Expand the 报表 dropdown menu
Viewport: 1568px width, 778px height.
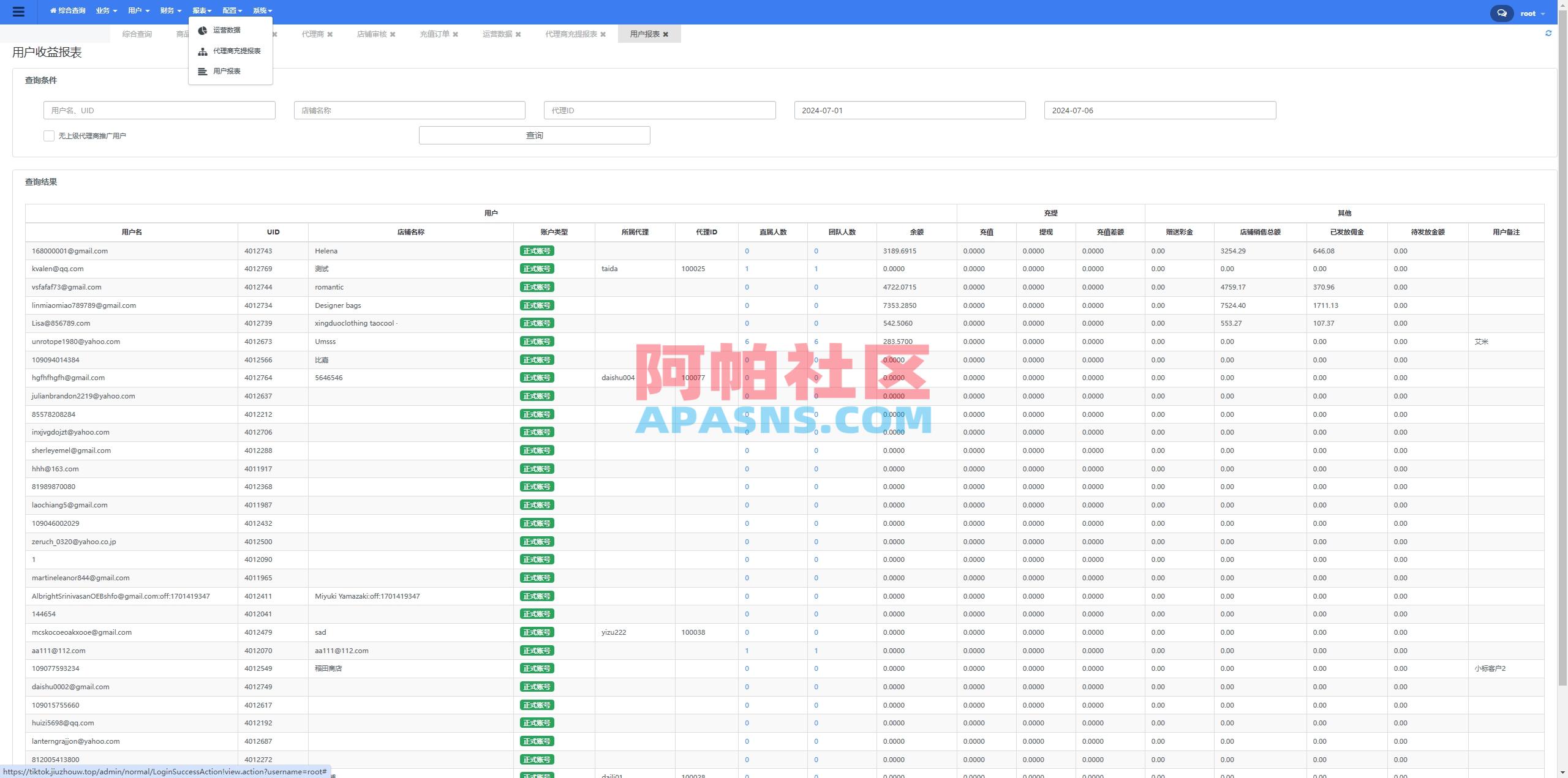coord(202,10)
